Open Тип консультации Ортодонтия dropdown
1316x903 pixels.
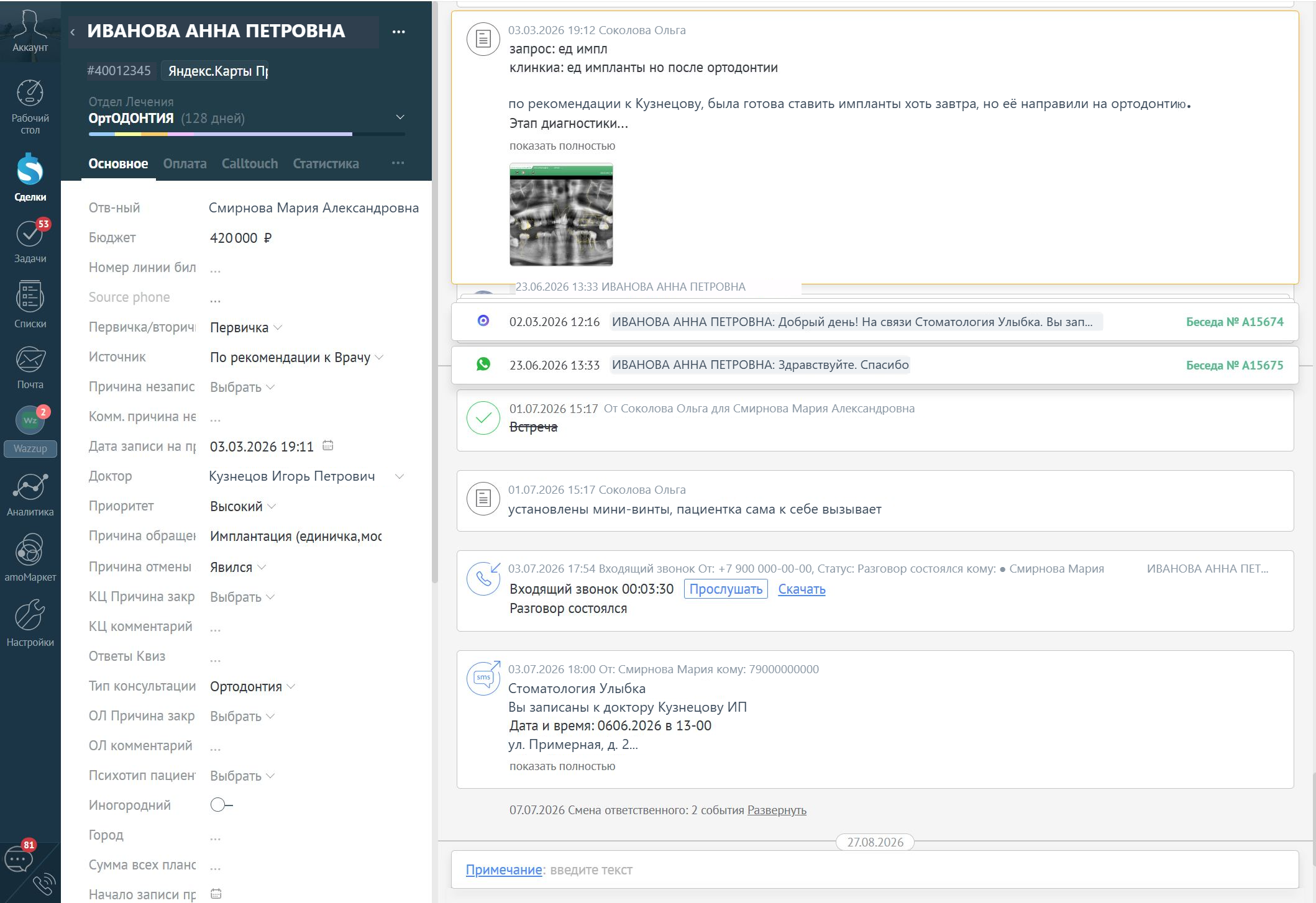click(x=252, y=686)
